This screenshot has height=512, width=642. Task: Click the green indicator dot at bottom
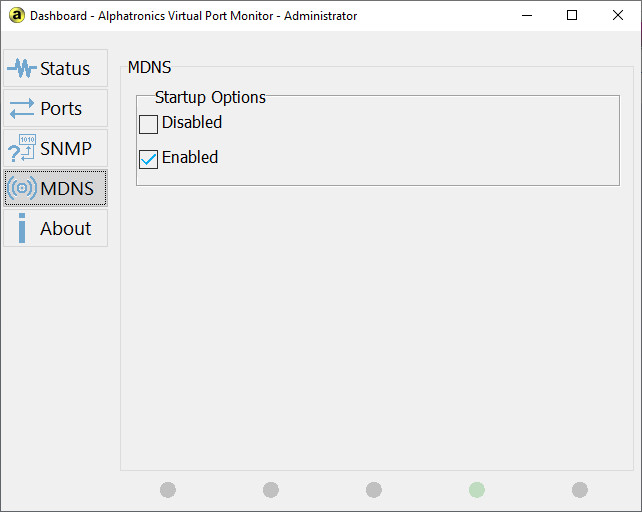coord(477,490)
